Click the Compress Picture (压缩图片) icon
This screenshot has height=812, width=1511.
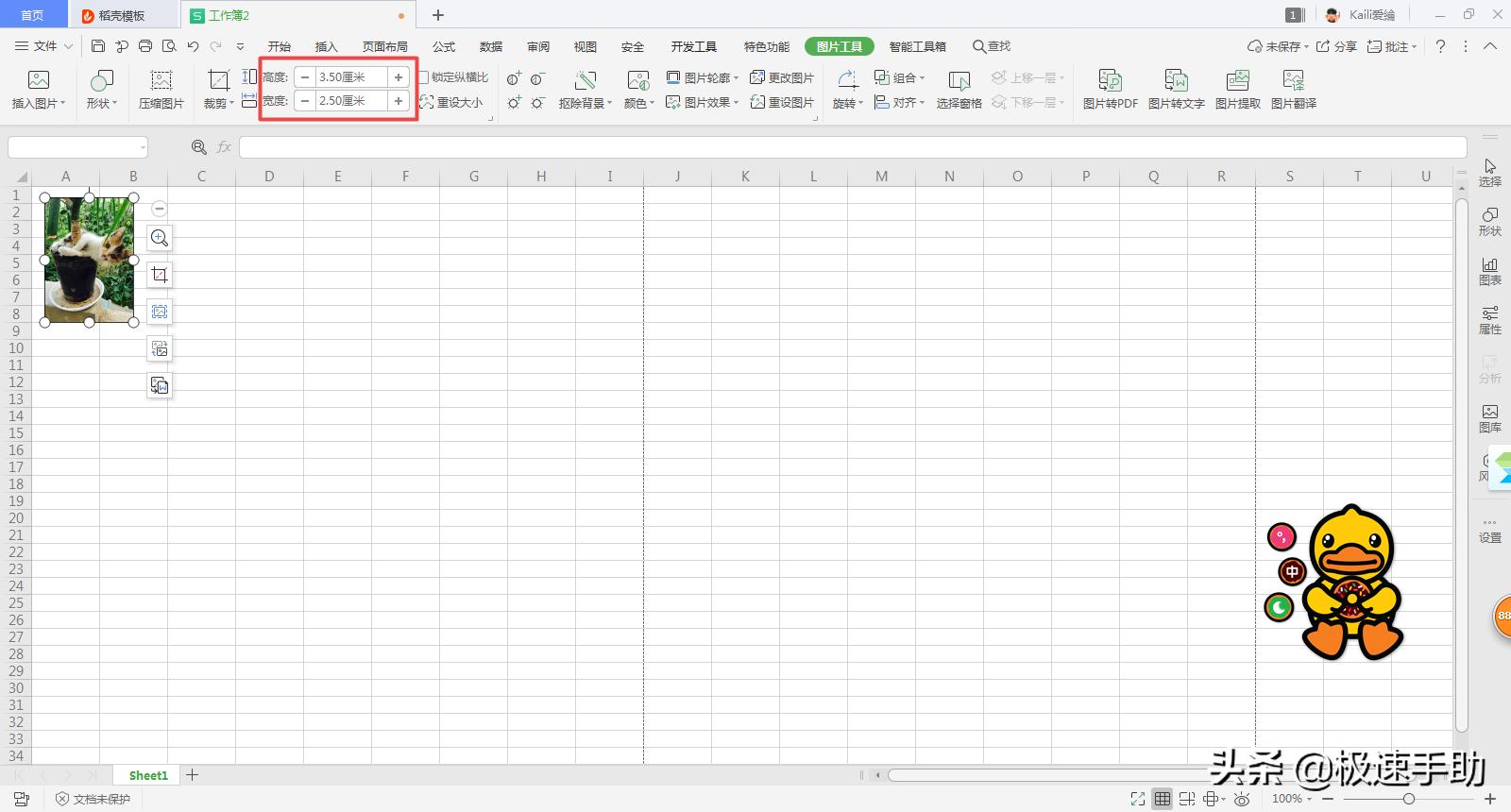(161, 89)
